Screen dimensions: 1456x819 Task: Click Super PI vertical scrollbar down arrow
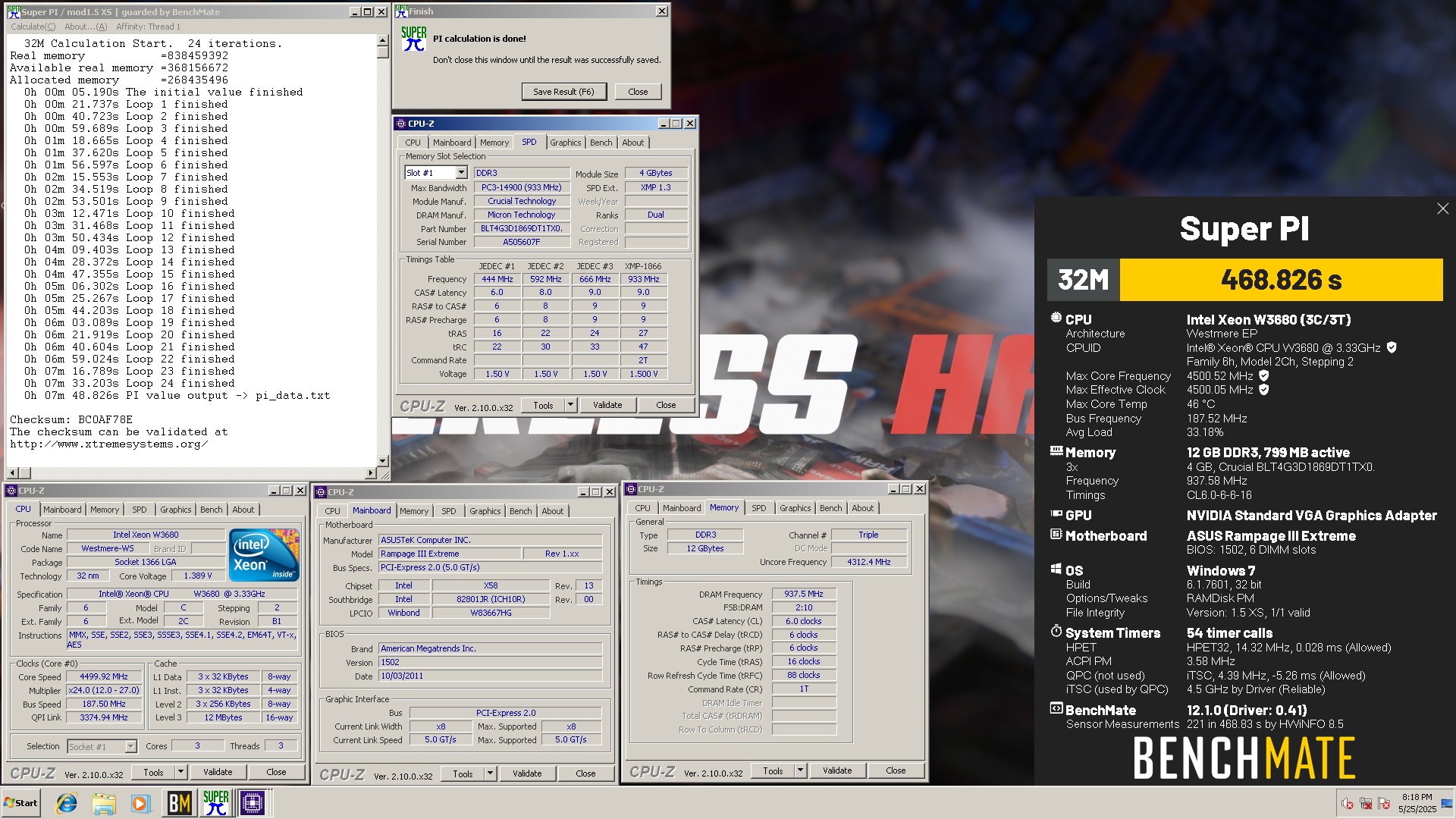(382, 460)
